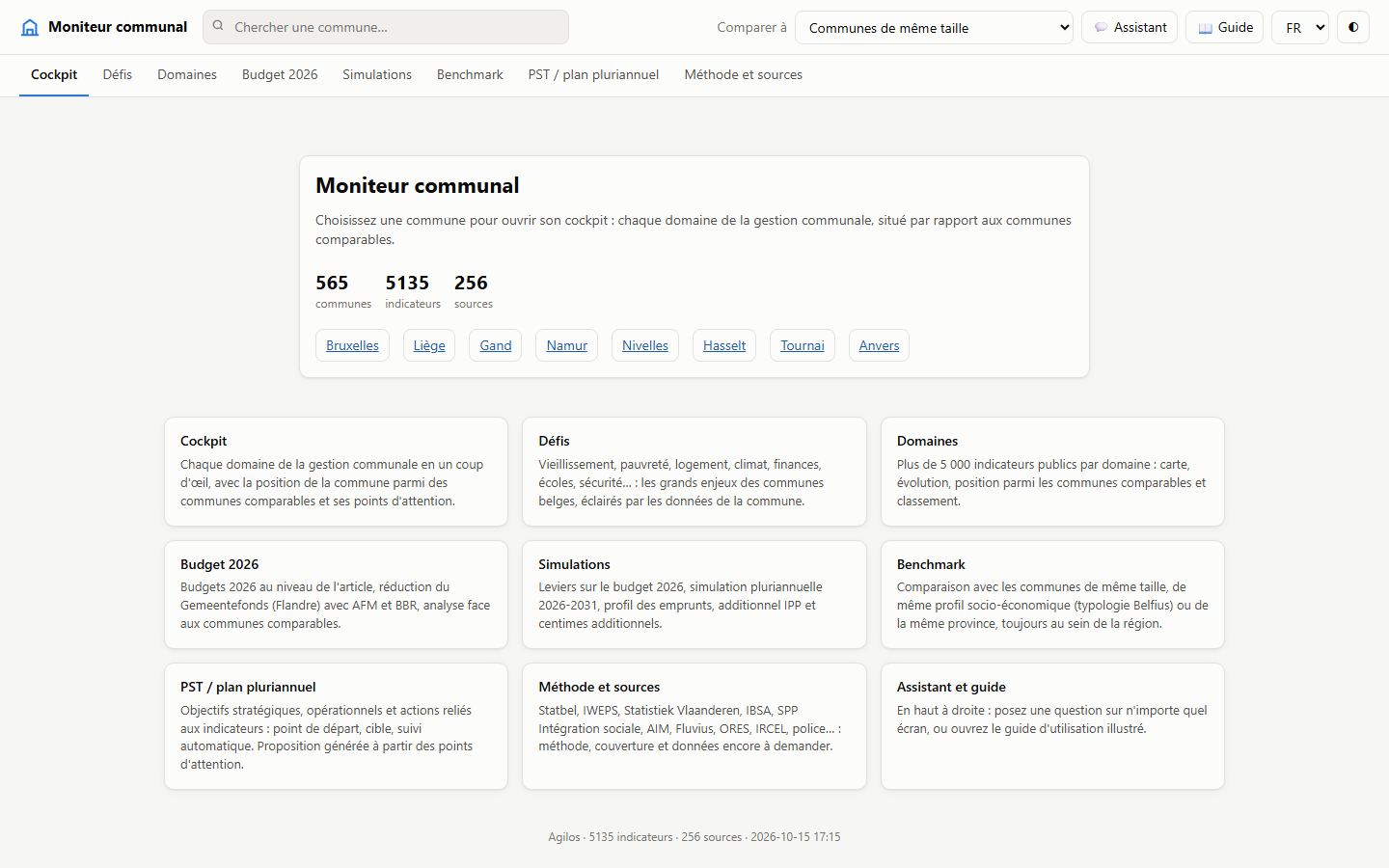Focus the 'Chercher une commune' search field
The height and width of the screenshot is (868, 1389).
(386, 27)
